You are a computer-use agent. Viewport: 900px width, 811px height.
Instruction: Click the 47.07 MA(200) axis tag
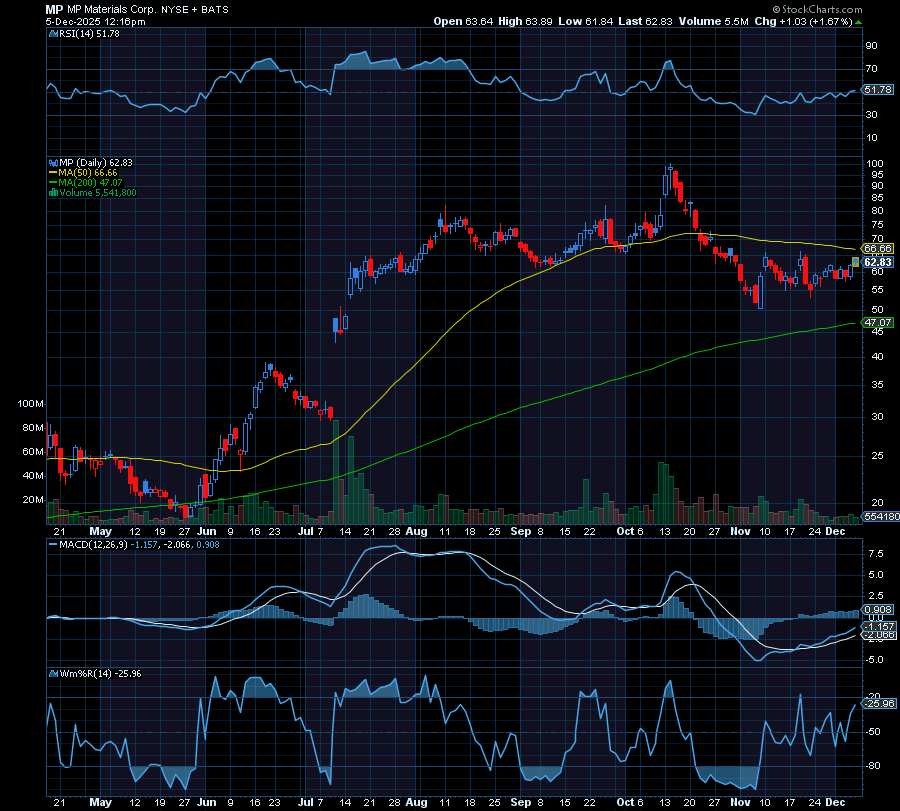(877, 323)
